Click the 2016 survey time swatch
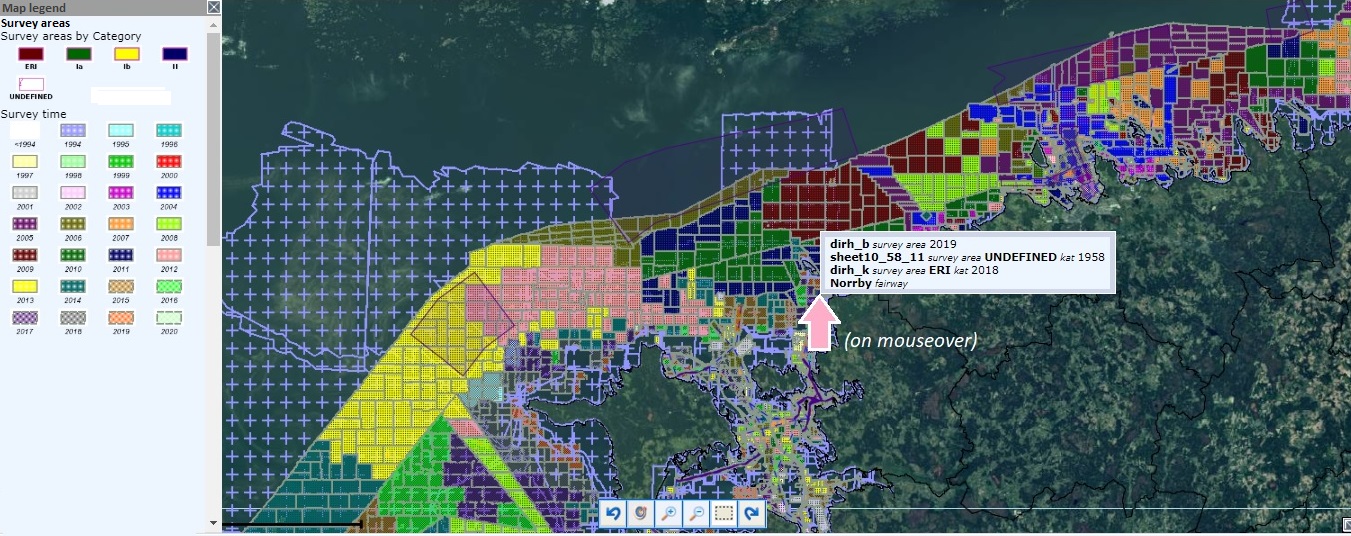 coord(169,285)
